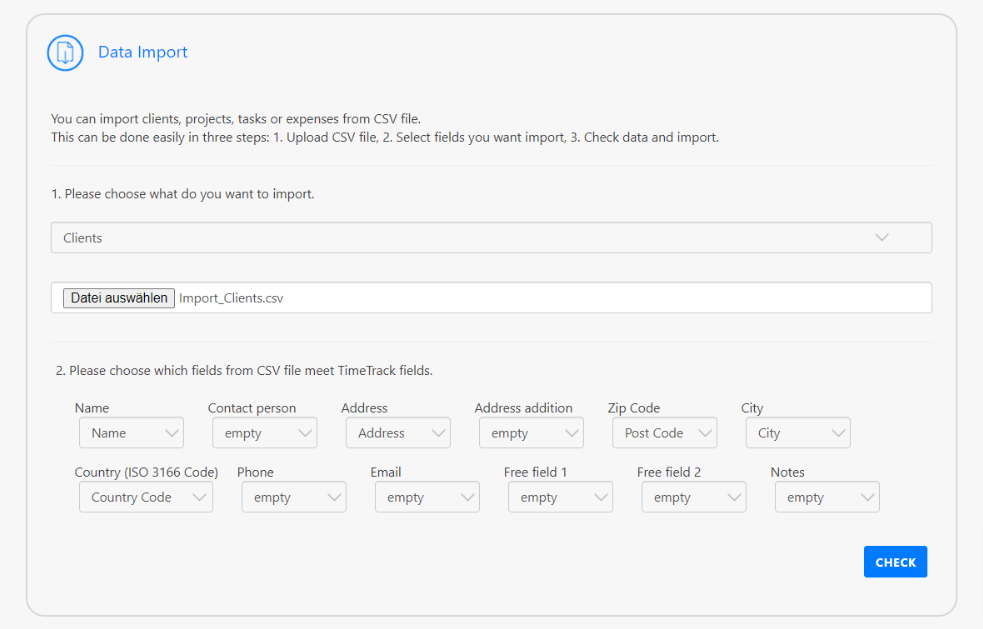Click the Data Import heading text
The image size is (983, 629).
point(143,52)
